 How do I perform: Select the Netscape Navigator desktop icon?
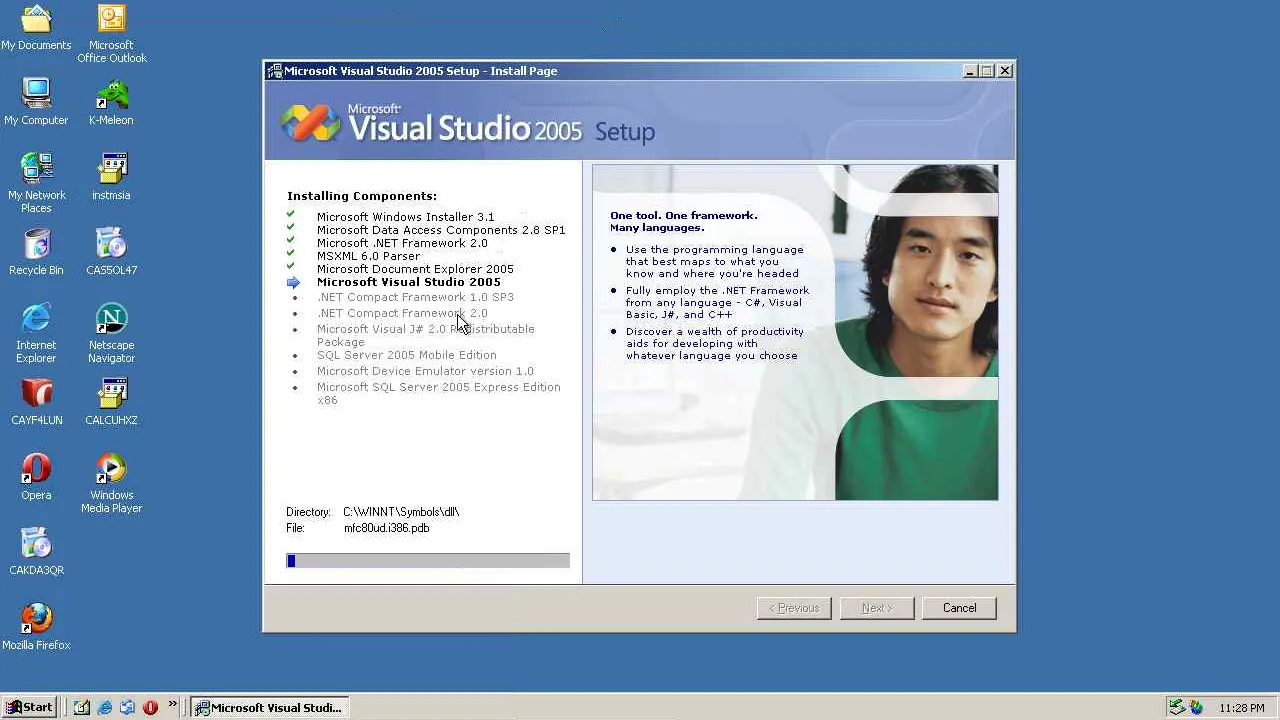111,332
